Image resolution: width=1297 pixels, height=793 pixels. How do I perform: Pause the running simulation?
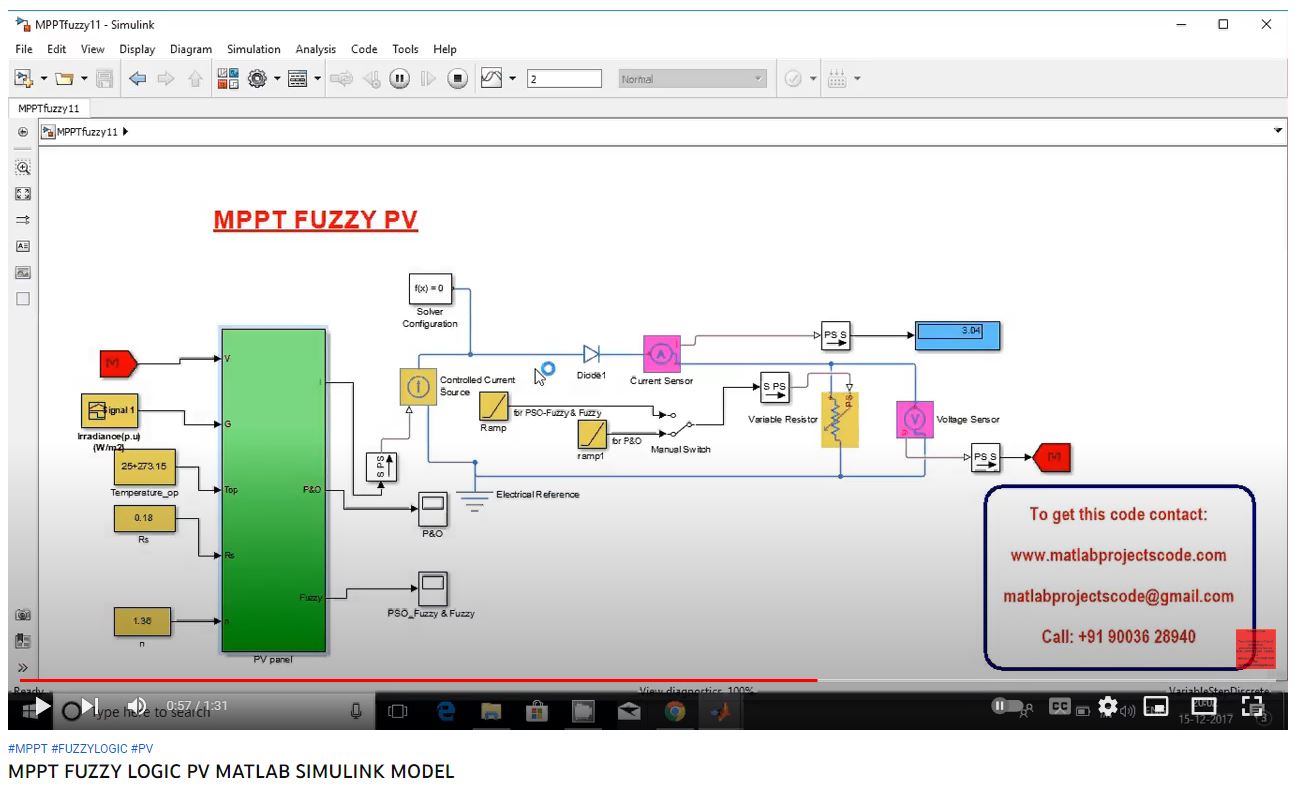tap(399, 79)
